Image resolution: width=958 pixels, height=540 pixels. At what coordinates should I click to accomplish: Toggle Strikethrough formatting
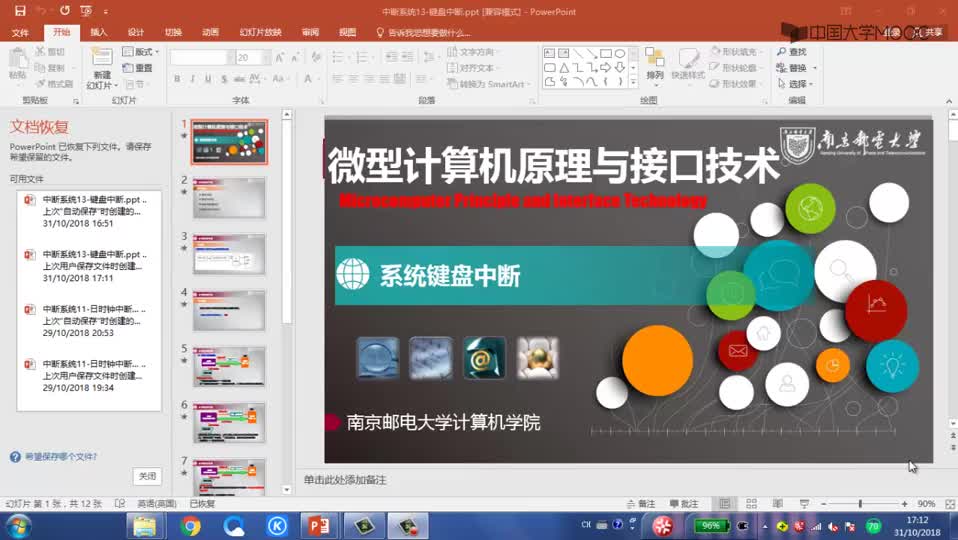[240, 79]
